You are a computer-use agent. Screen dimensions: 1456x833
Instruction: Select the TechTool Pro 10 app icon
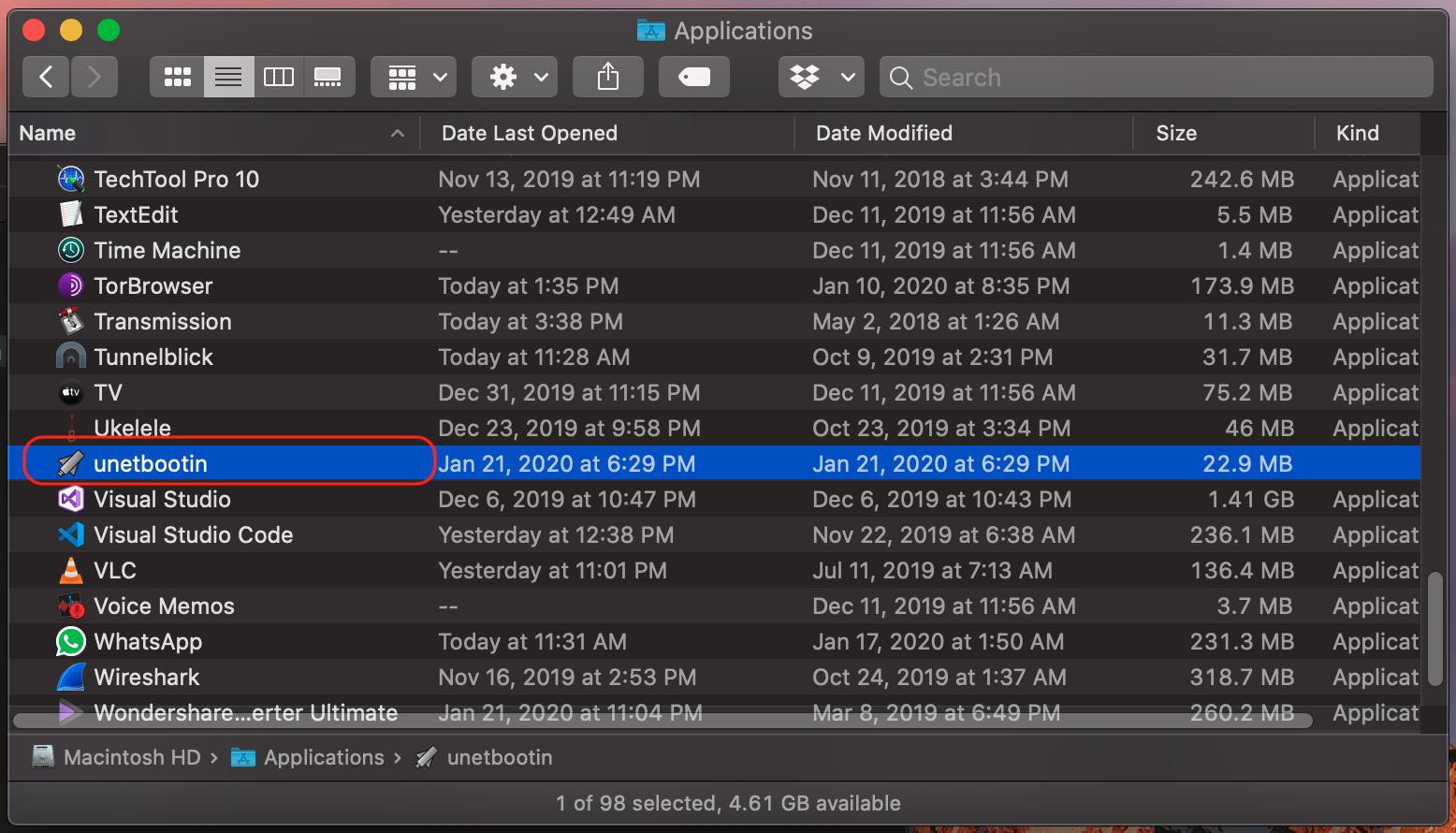pyautogui.click(x=71, y=179)
